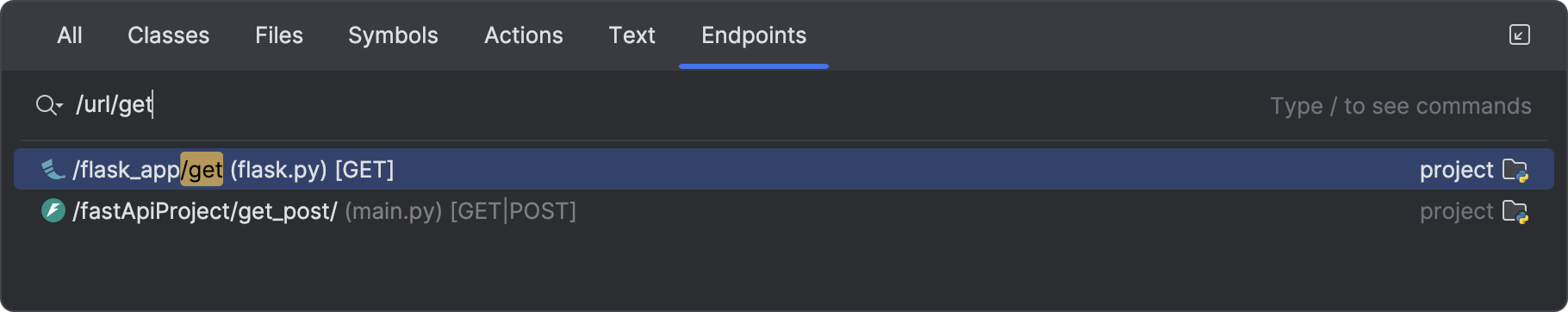Open /flask_app/get endpoint result
This screenshot has height=312, width=1568.
pos(784,169)
